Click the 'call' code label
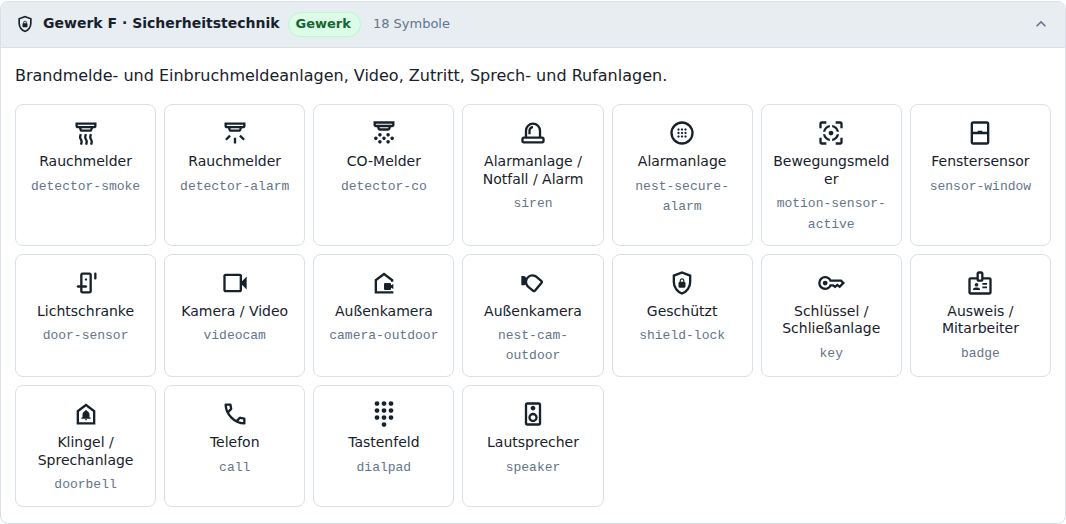Screen dimensions: 1066x524 (x=235, y=467)
